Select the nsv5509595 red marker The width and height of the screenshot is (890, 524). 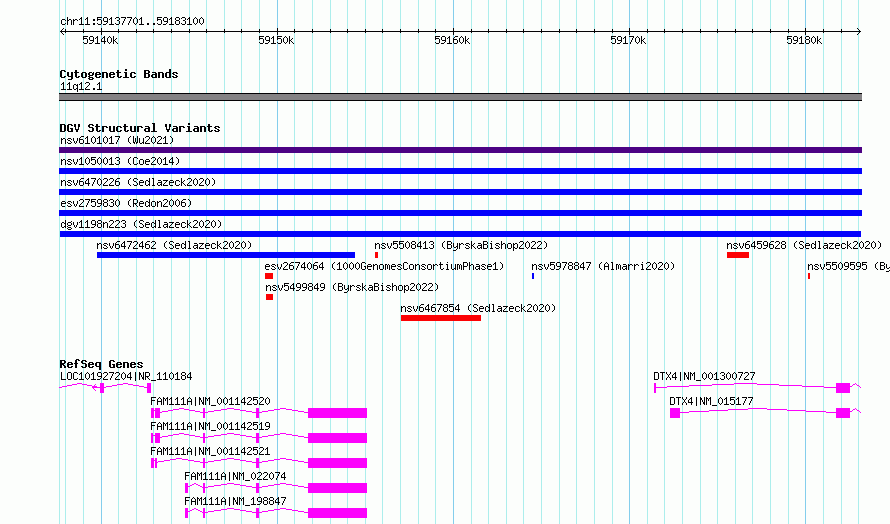809,276
